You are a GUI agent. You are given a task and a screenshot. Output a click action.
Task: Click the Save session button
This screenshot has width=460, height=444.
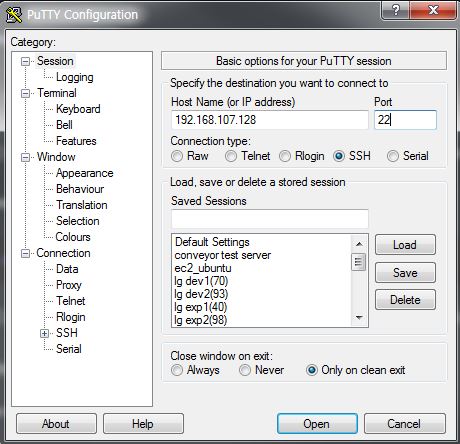click(405, 273)
